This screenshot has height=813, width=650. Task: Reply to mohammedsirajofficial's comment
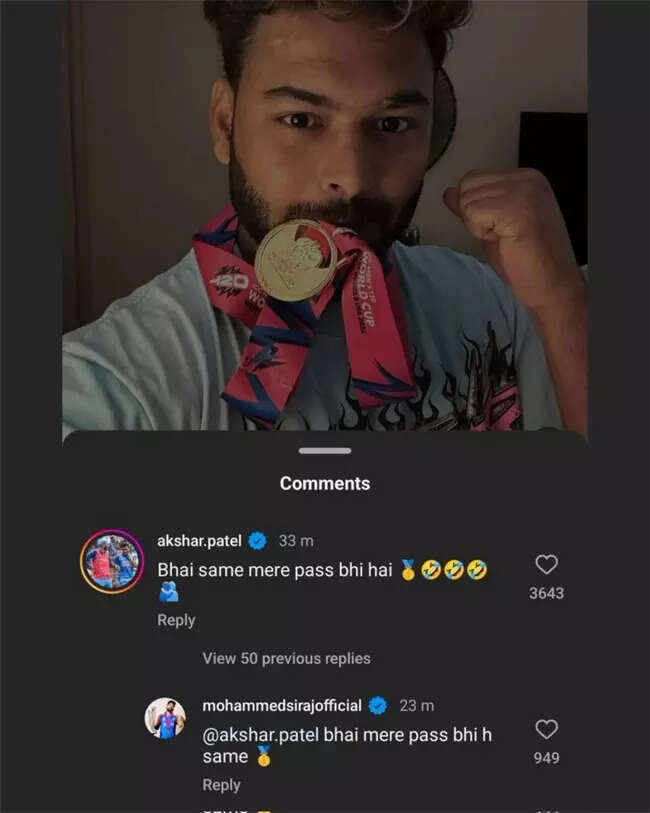[221, 785]
